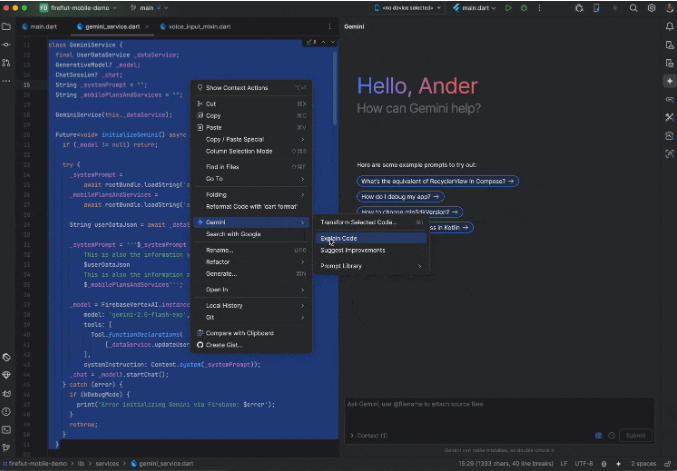The height and width of the screenshot is (471, 677).
Task: Choose Explain Code from Gemini submenu
Action: (371, 238)
